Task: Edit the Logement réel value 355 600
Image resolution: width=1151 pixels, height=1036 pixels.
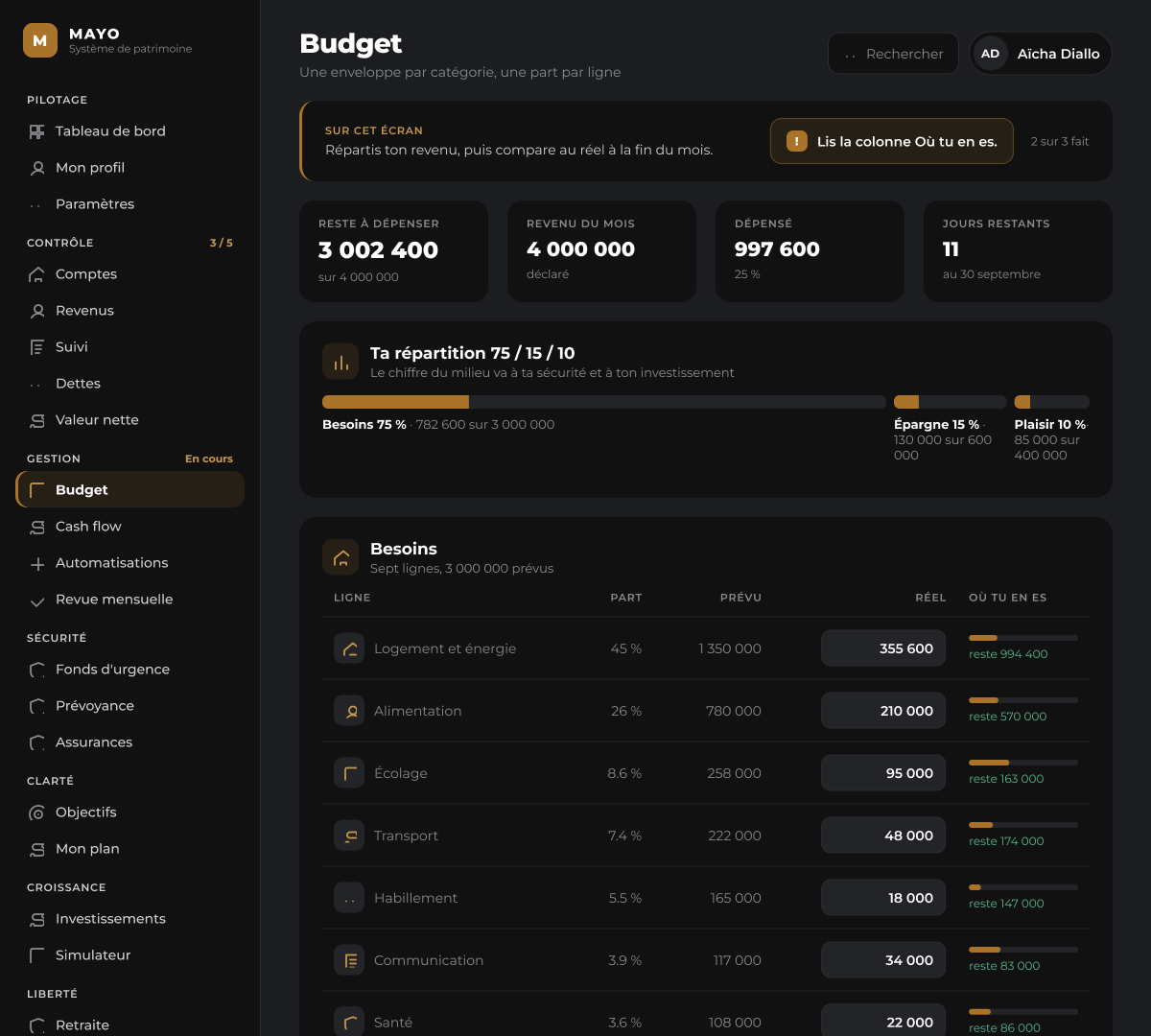Action: click(x=883, y=648)
